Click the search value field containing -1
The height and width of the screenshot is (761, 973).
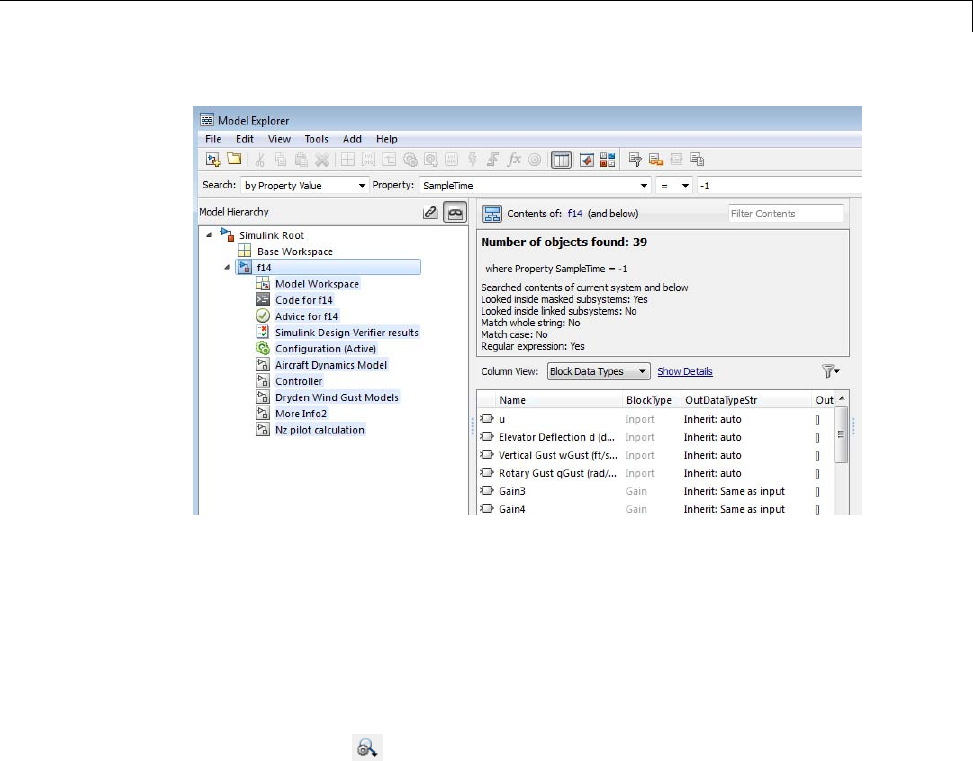tap(779, 186)
